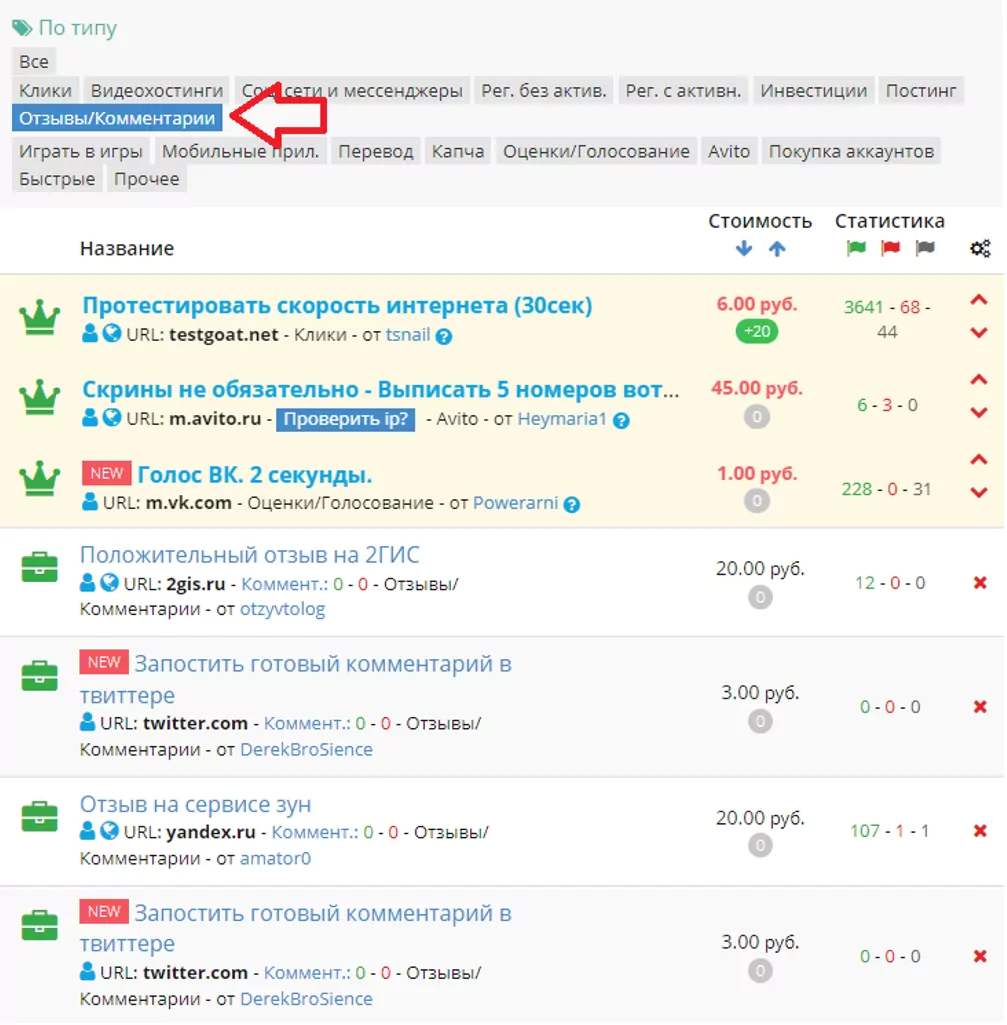Click crown icon for Голос ВК task

tap(39, 479)
